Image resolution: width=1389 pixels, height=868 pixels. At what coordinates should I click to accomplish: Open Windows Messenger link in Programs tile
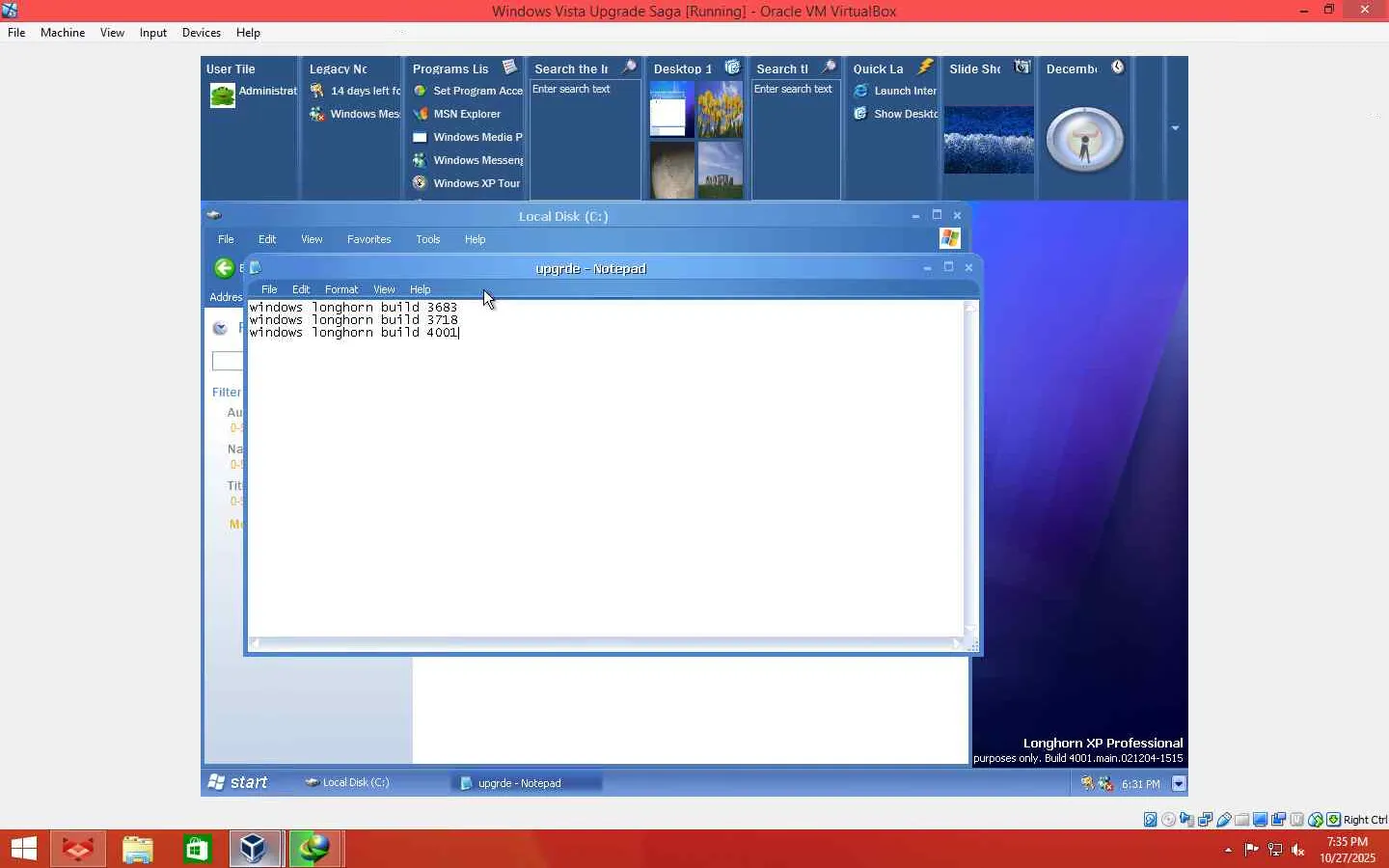tap(477, 160)
